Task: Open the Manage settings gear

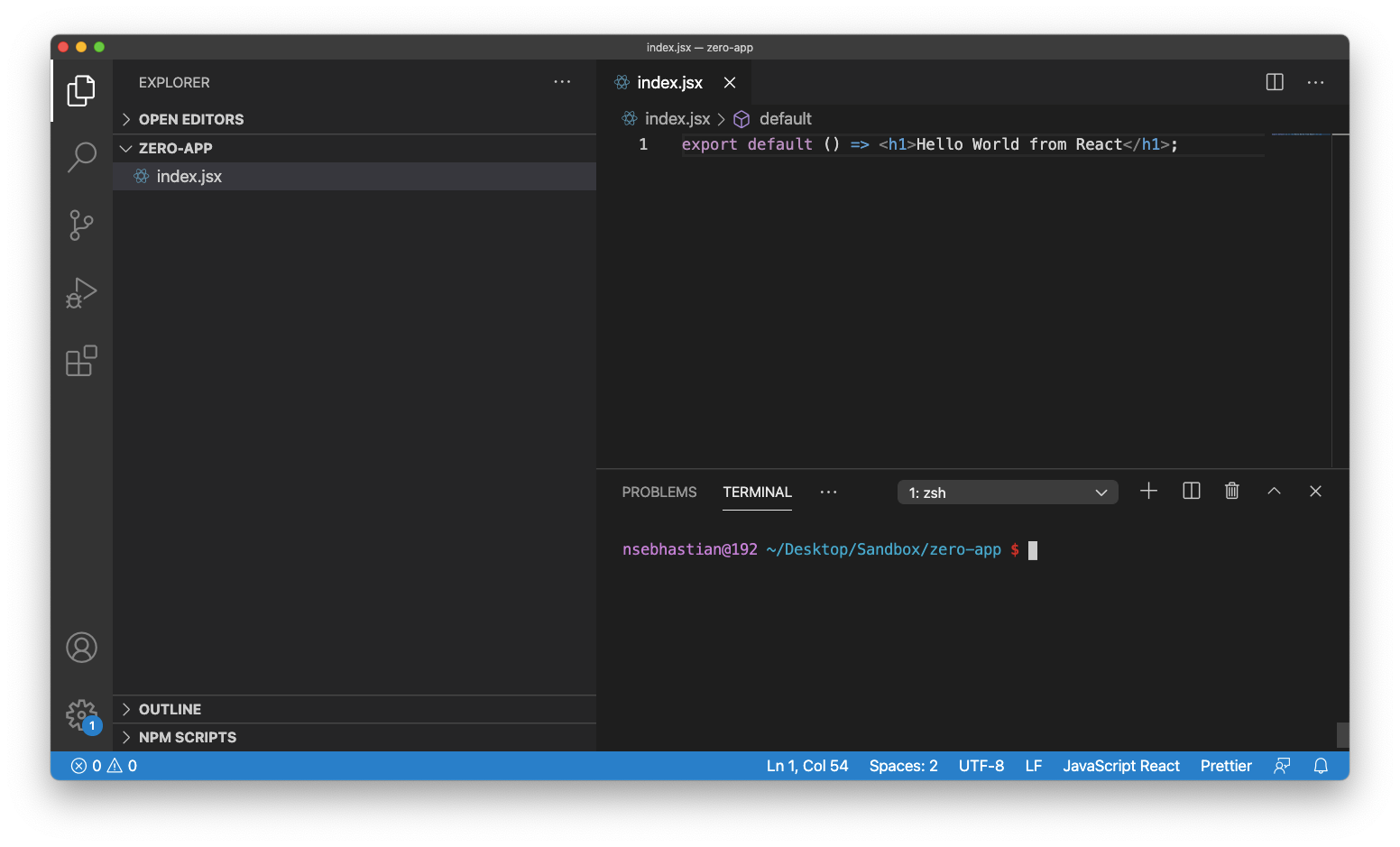Action: (x=82, y=715)
